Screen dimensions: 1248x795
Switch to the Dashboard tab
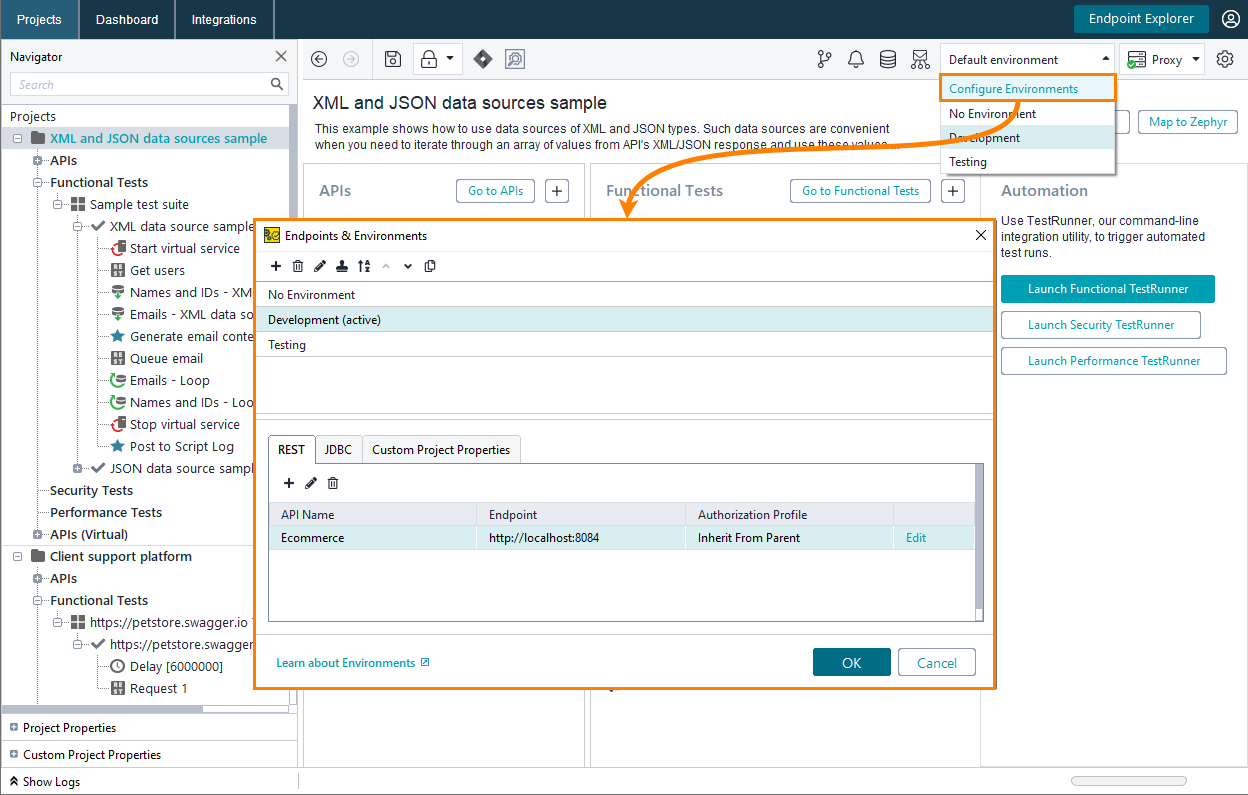[127, 19]
